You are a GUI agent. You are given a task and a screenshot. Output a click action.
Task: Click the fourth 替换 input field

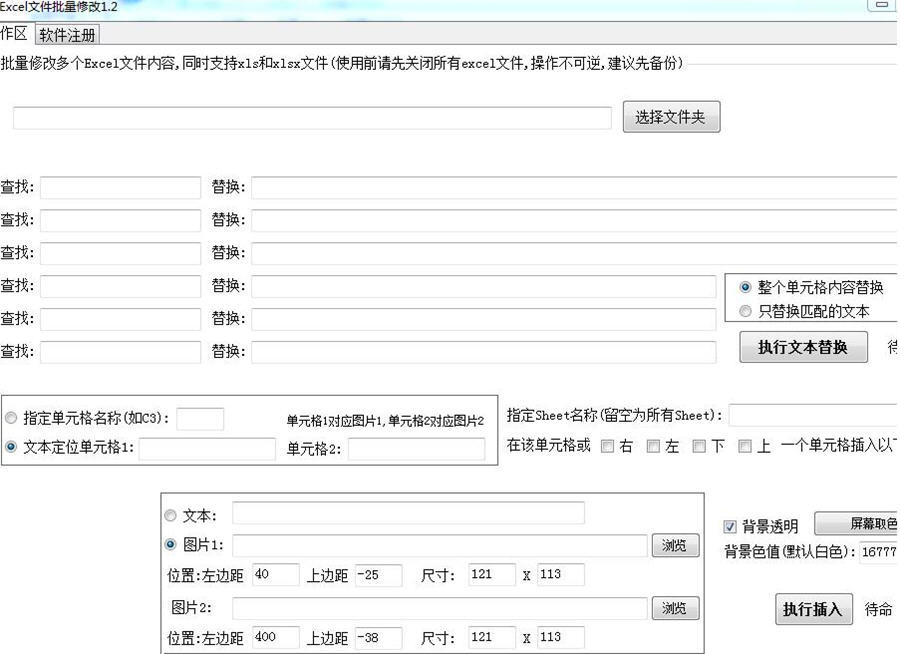(484, 287)
